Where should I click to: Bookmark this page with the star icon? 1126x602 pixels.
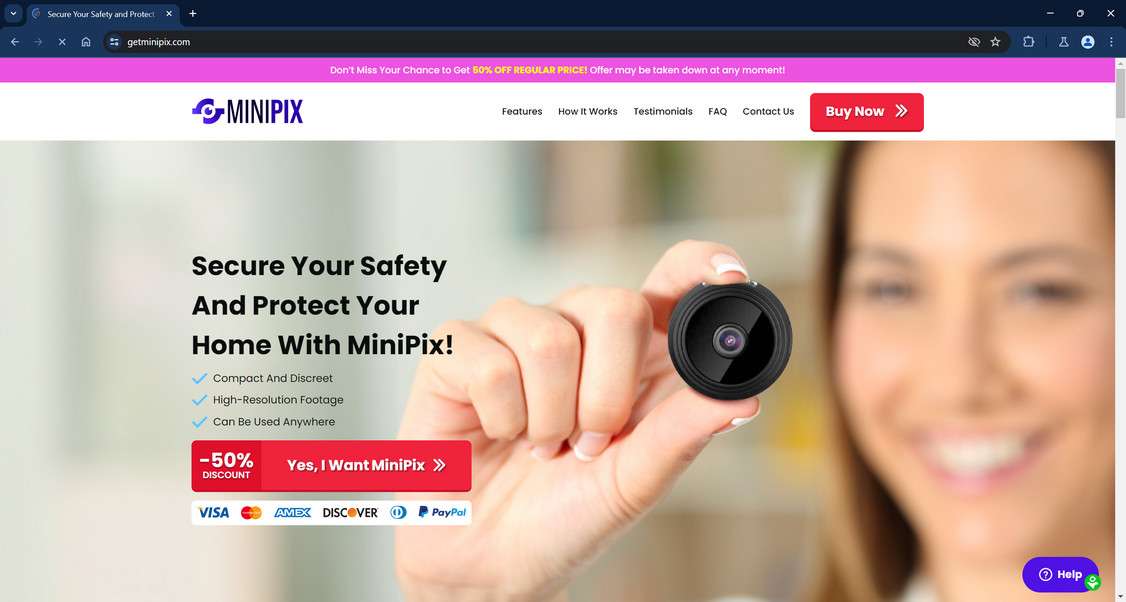(995, 42)
